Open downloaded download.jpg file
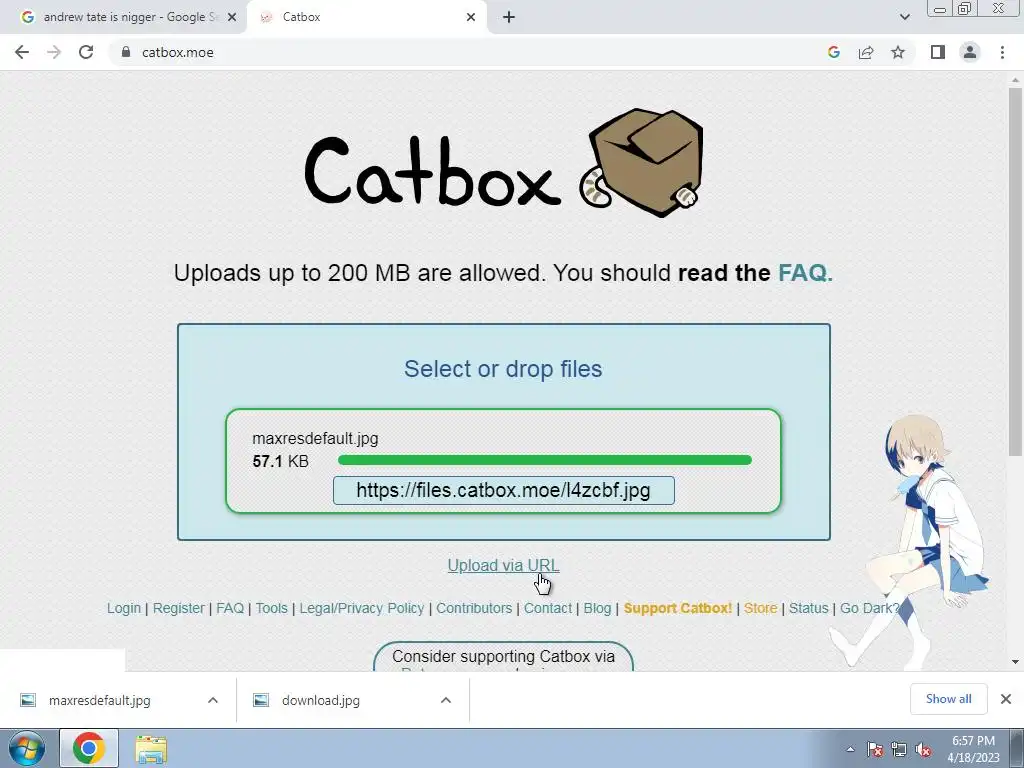Image resolution: width=1024 pixels, height=768 pixels. click(x=321, y=700)
